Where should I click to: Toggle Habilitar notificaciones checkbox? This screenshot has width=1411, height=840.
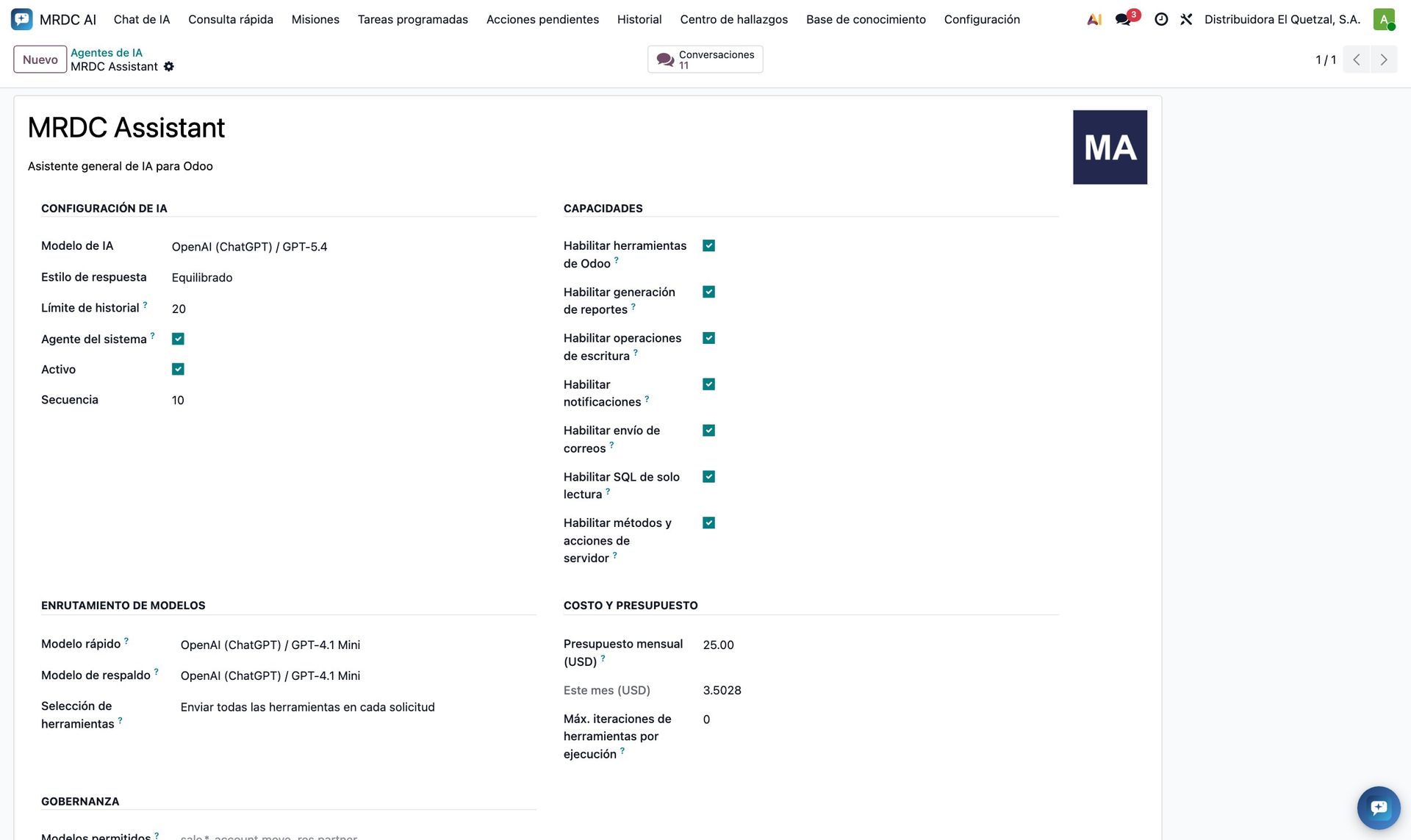pos(708,384)
